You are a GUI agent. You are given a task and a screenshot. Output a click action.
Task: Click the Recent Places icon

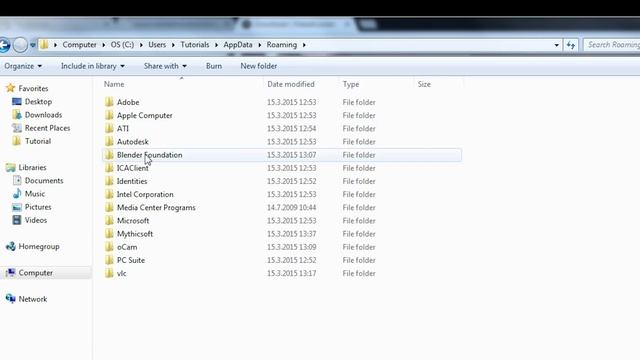(x=17, y=128)
